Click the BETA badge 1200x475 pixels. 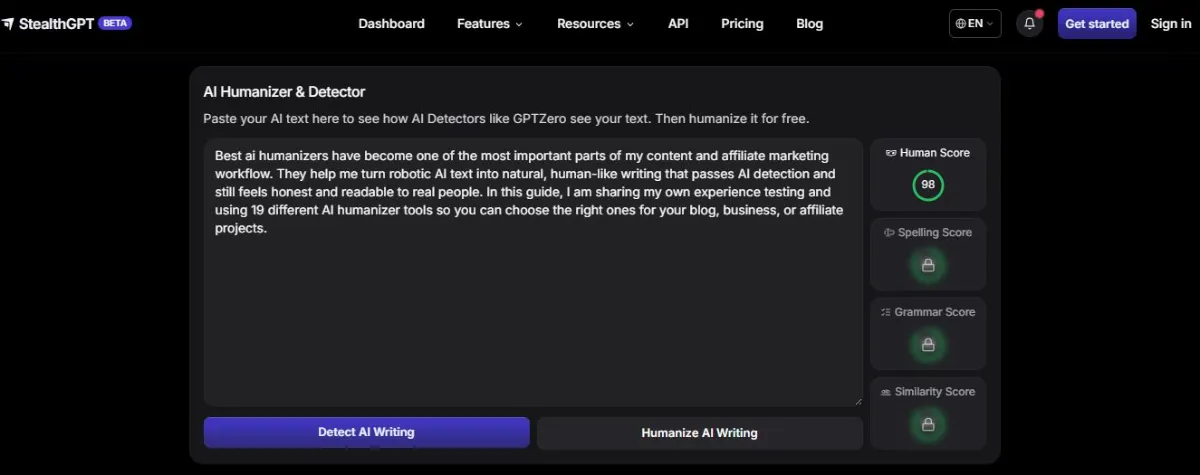coord(115,23)
